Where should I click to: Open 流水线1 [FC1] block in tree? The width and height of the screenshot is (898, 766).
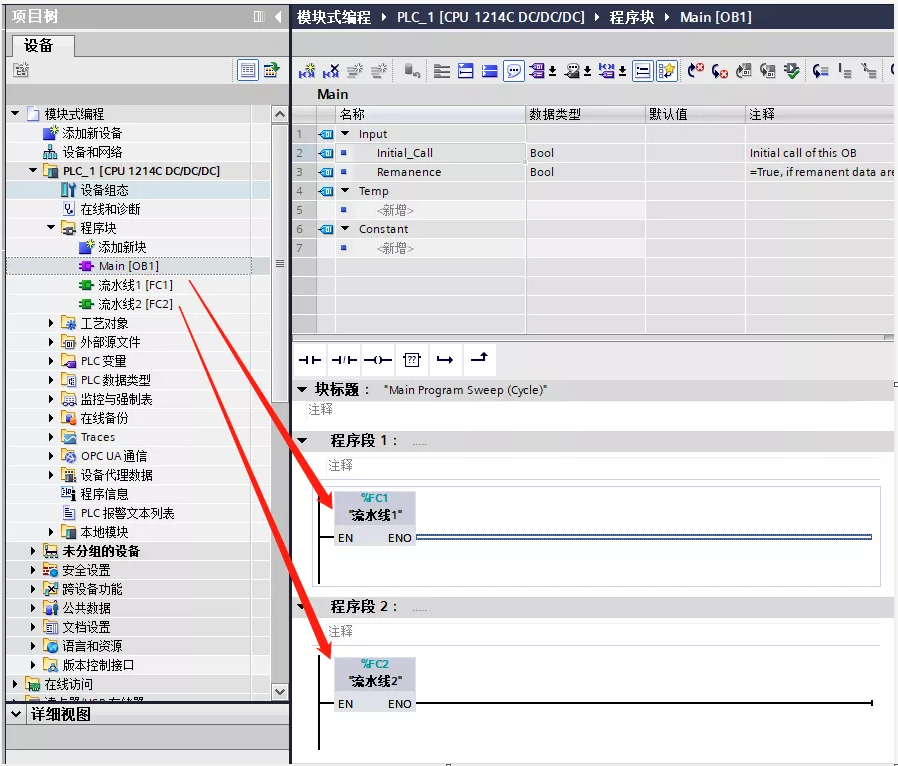(134, 285)
